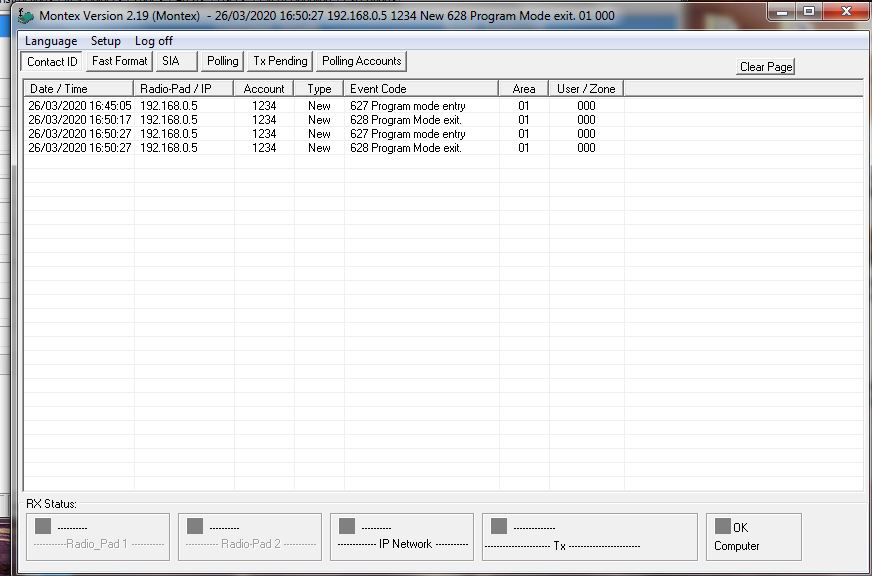Click the Radio-Pad 2 status indicator square
This screenshot has width=872, height=576.
tap(195, 526)
